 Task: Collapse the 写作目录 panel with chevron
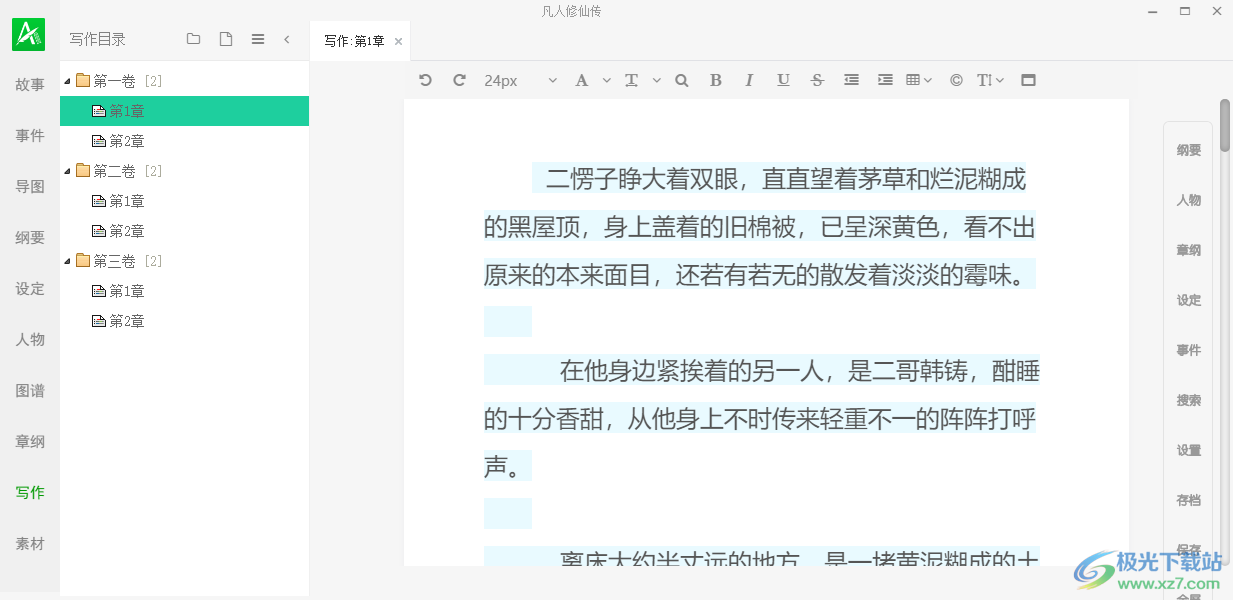287,39
